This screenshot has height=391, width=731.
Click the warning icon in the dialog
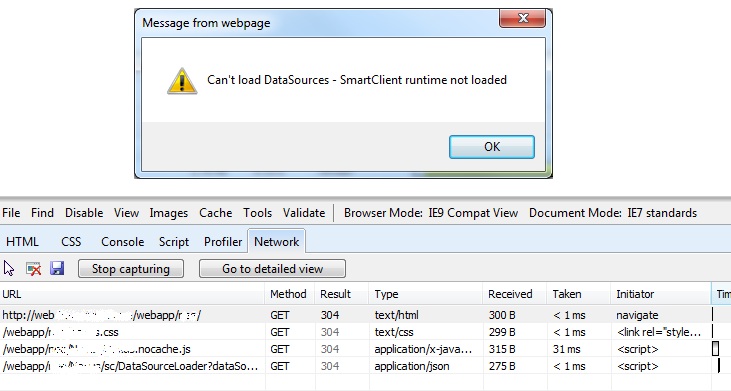pos(182,81)
